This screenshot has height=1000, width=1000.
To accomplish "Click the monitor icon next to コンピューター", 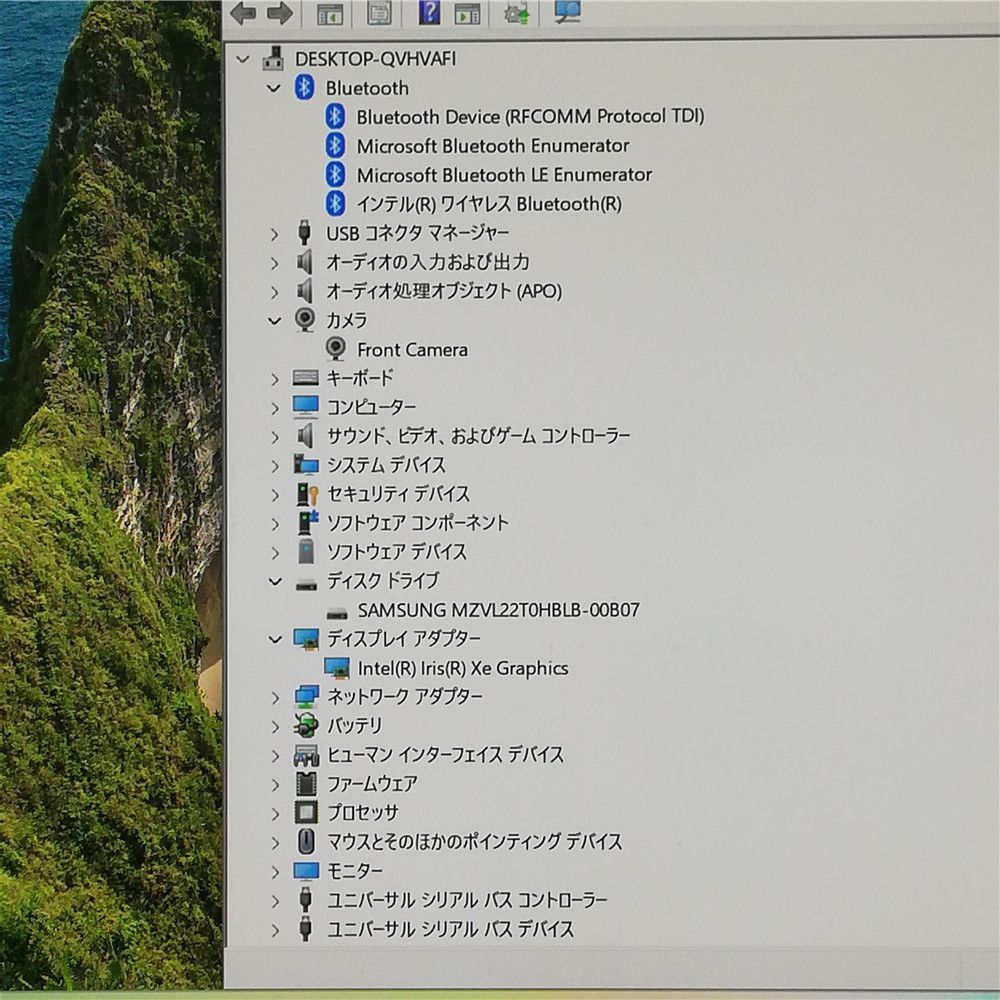I will [305, 407].
